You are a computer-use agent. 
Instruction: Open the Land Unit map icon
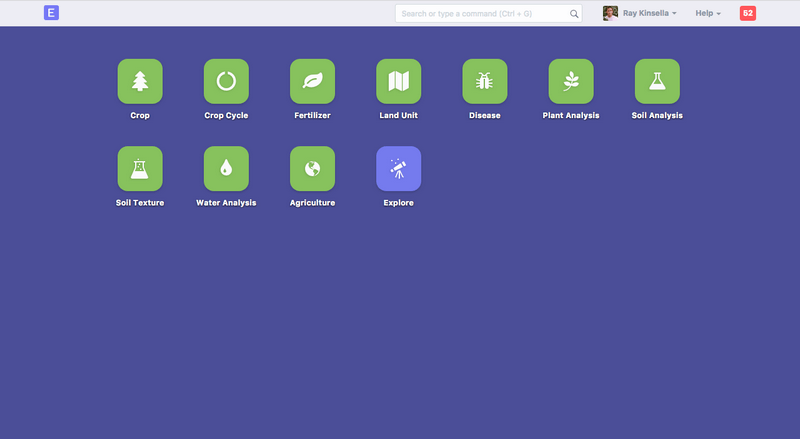coord(398,81)
